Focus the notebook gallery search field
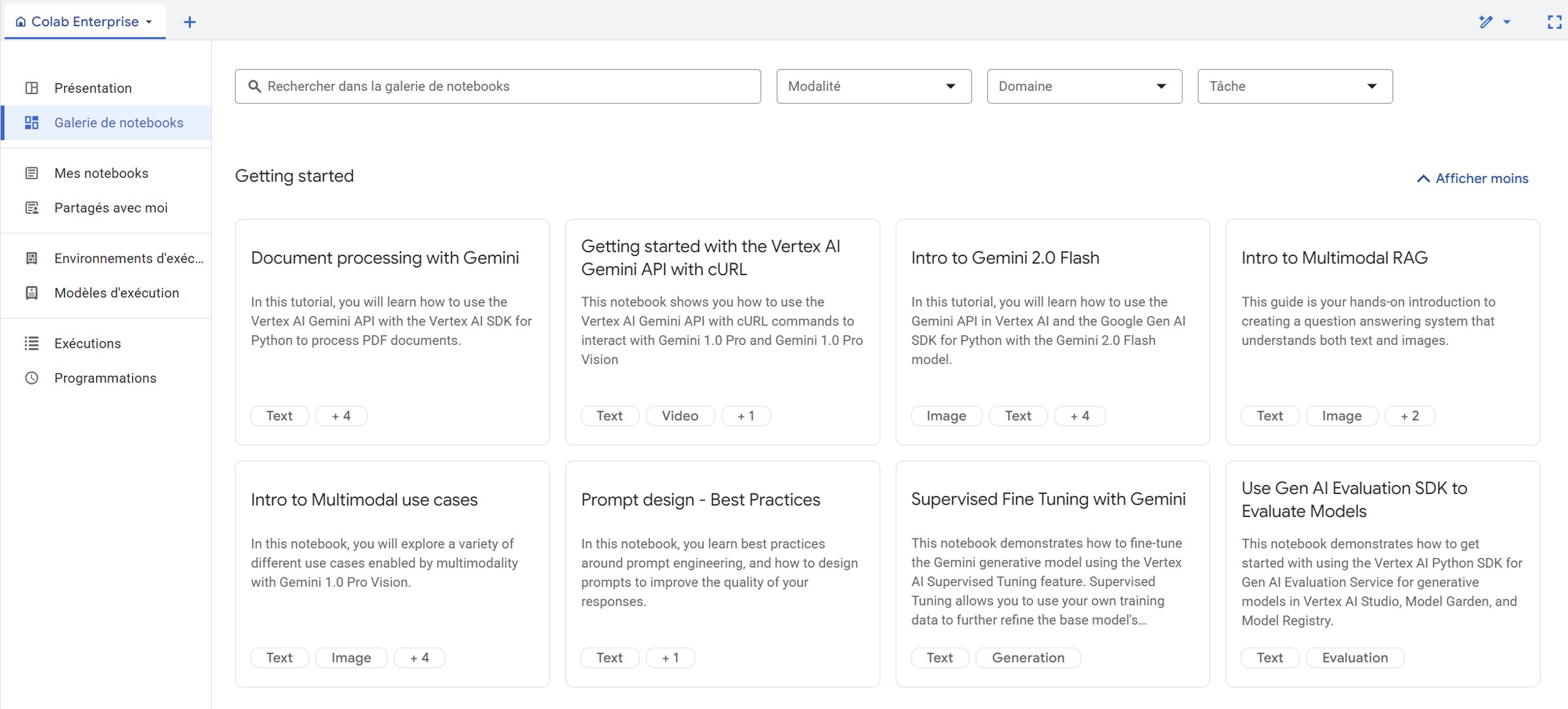 pos(498,86)
